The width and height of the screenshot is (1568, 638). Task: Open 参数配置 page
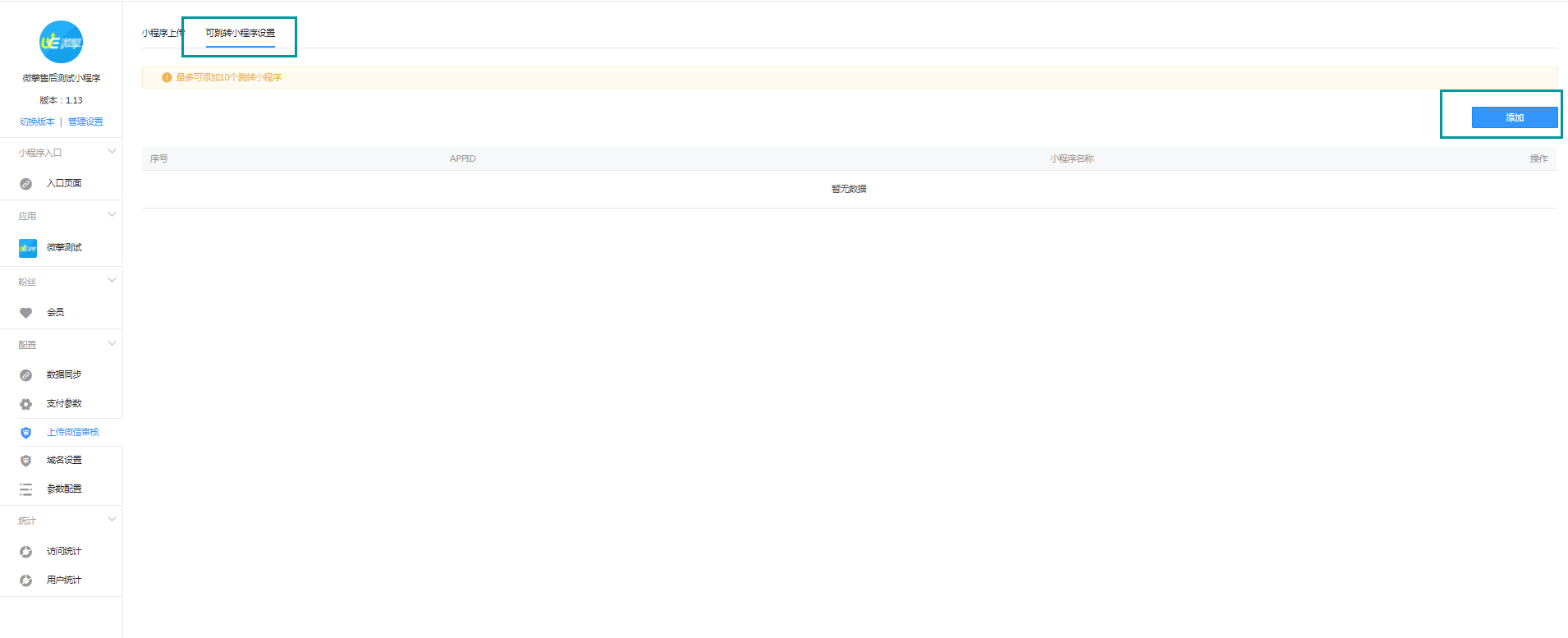pyautogui.click(x=64, y=489)
